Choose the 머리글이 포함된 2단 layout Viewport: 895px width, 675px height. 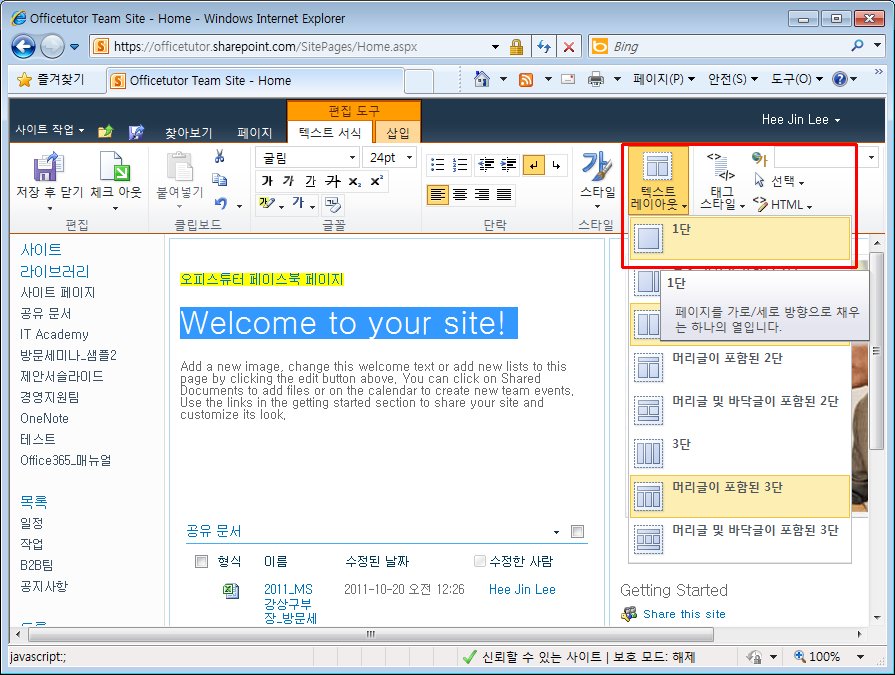[x=740, y=367]
